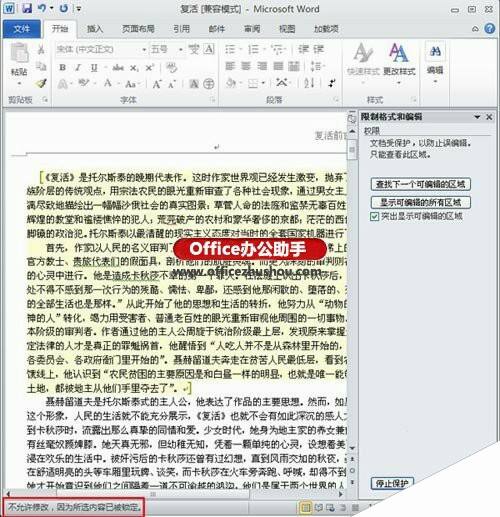Click the Decrease Indent icon

pos(303,50)
